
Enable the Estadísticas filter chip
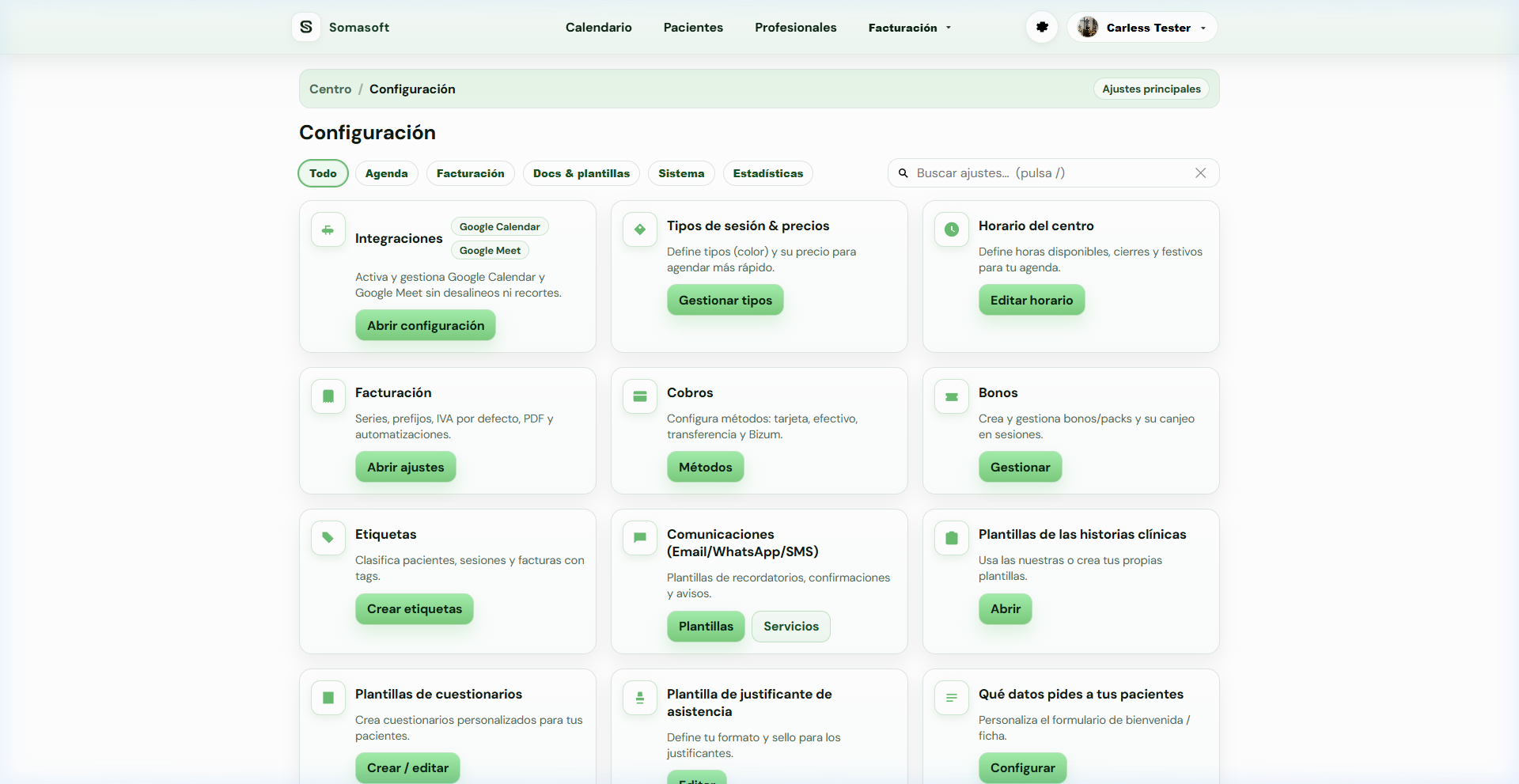[x=767, y=172]
